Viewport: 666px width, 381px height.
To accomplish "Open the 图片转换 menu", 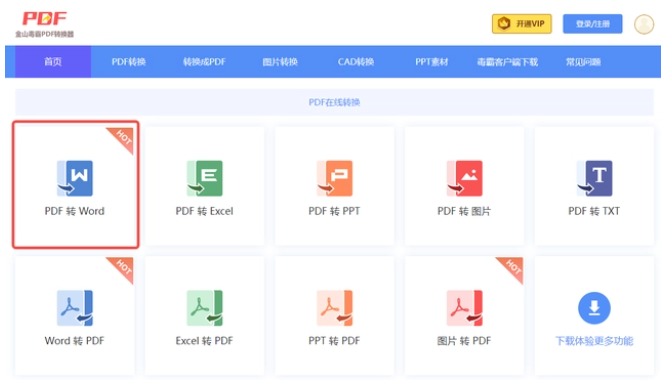I will click(x=280, y=62).
